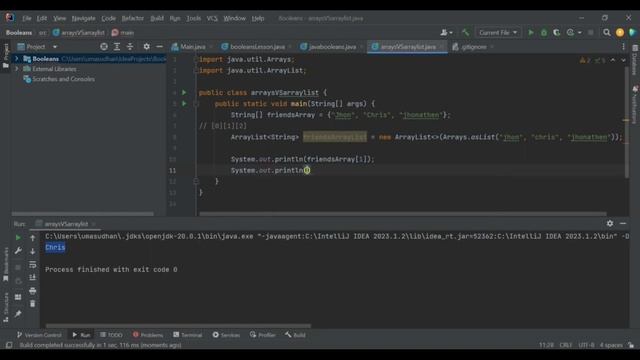
Task: Collapse all in Project panel
Action: click(130, 47)
